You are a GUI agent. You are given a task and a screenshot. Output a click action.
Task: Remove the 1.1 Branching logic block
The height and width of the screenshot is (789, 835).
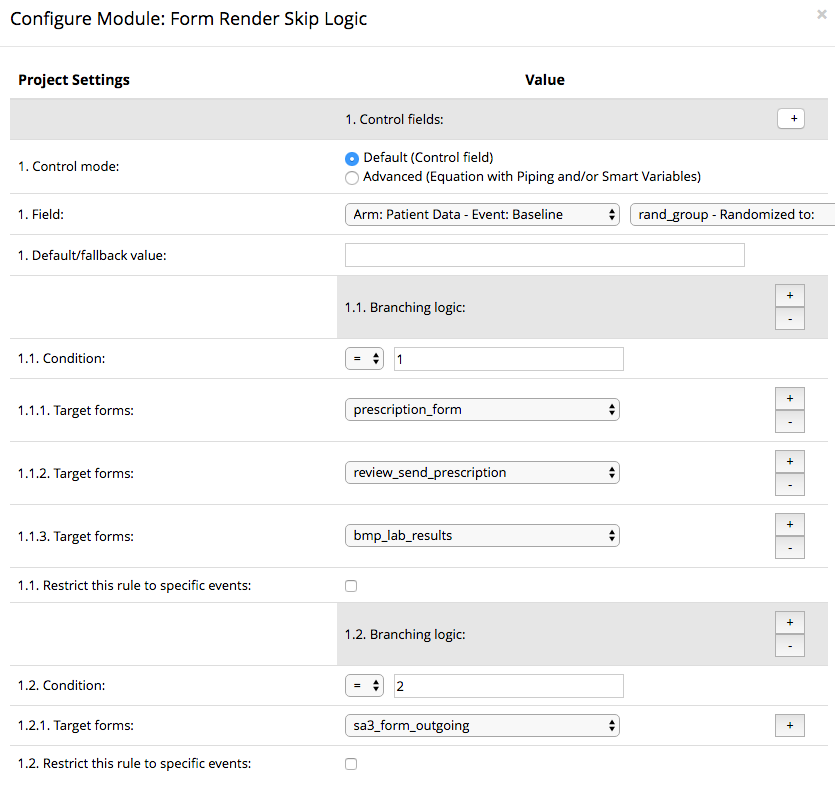[x=790, y=318]
